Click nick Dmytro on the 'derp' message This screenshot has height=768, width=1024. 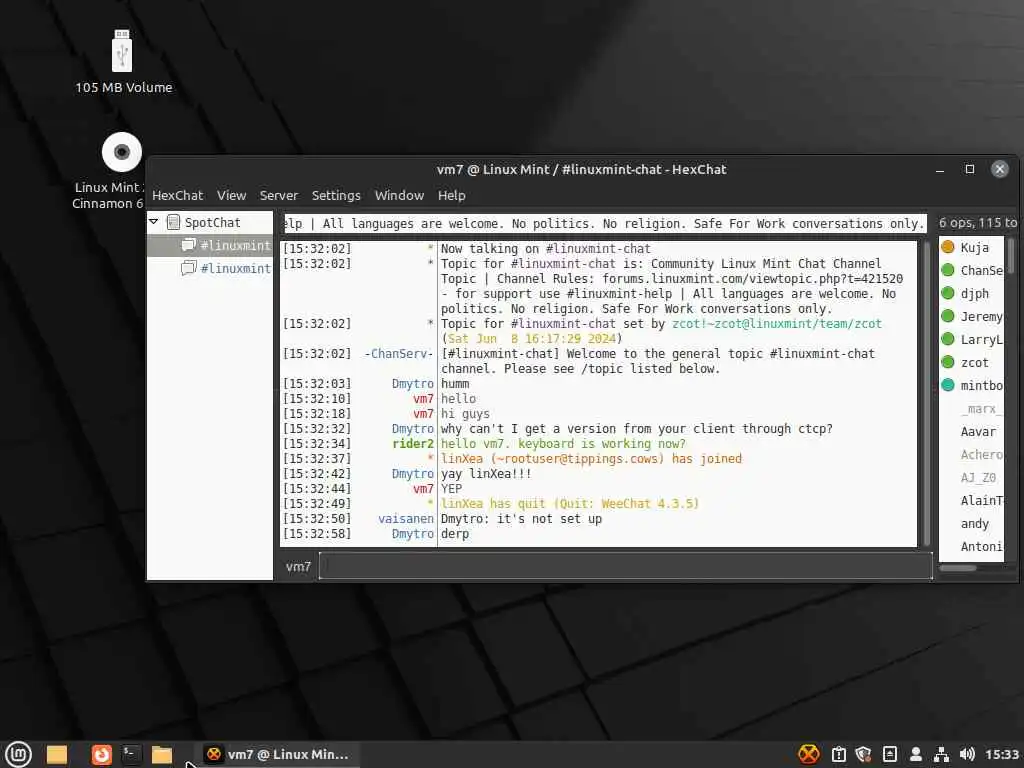(x=413, y=534)
